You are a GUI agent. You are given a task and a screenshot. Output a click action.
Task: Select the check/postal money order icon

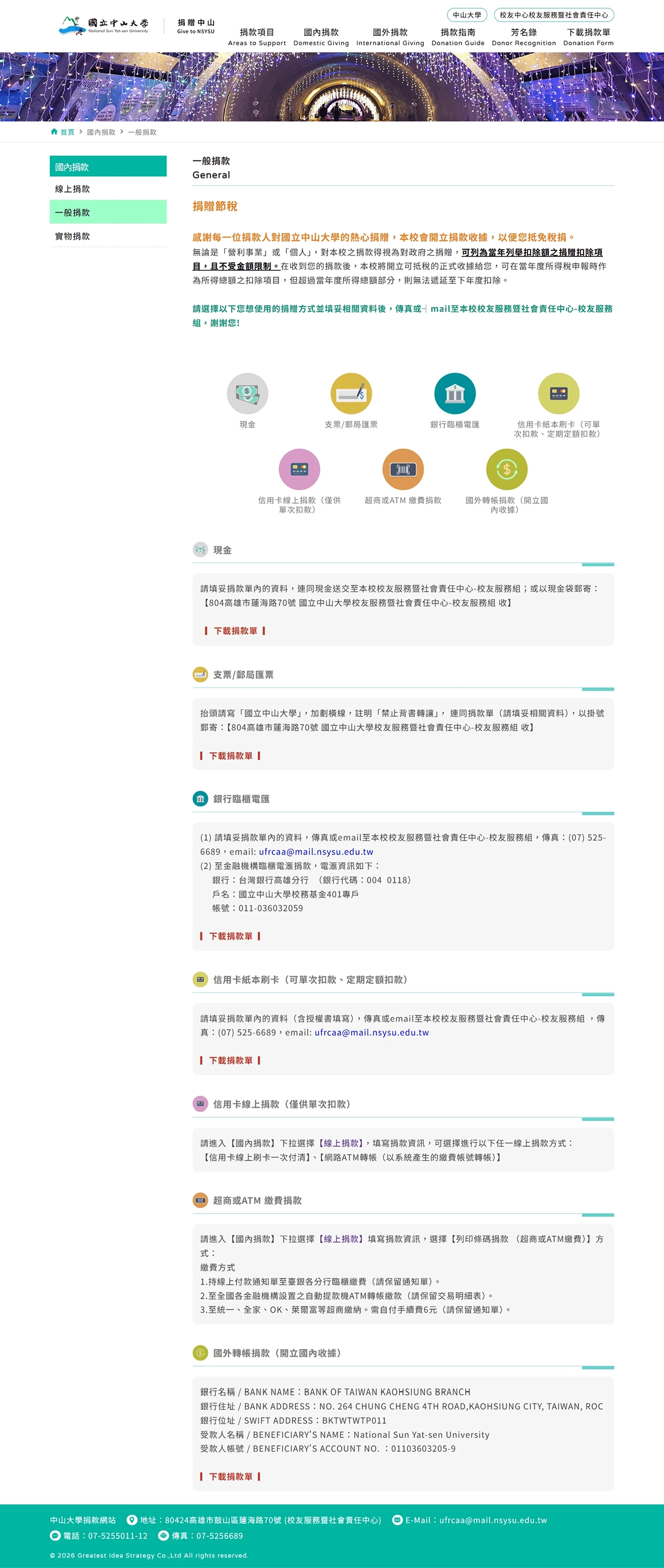click(x=351, y=393)
